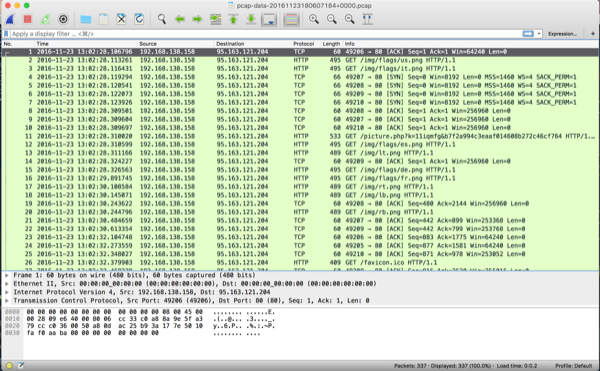
Task: Open the capture options gear icon
Action: pyautogui.click(x=63, y=19)
